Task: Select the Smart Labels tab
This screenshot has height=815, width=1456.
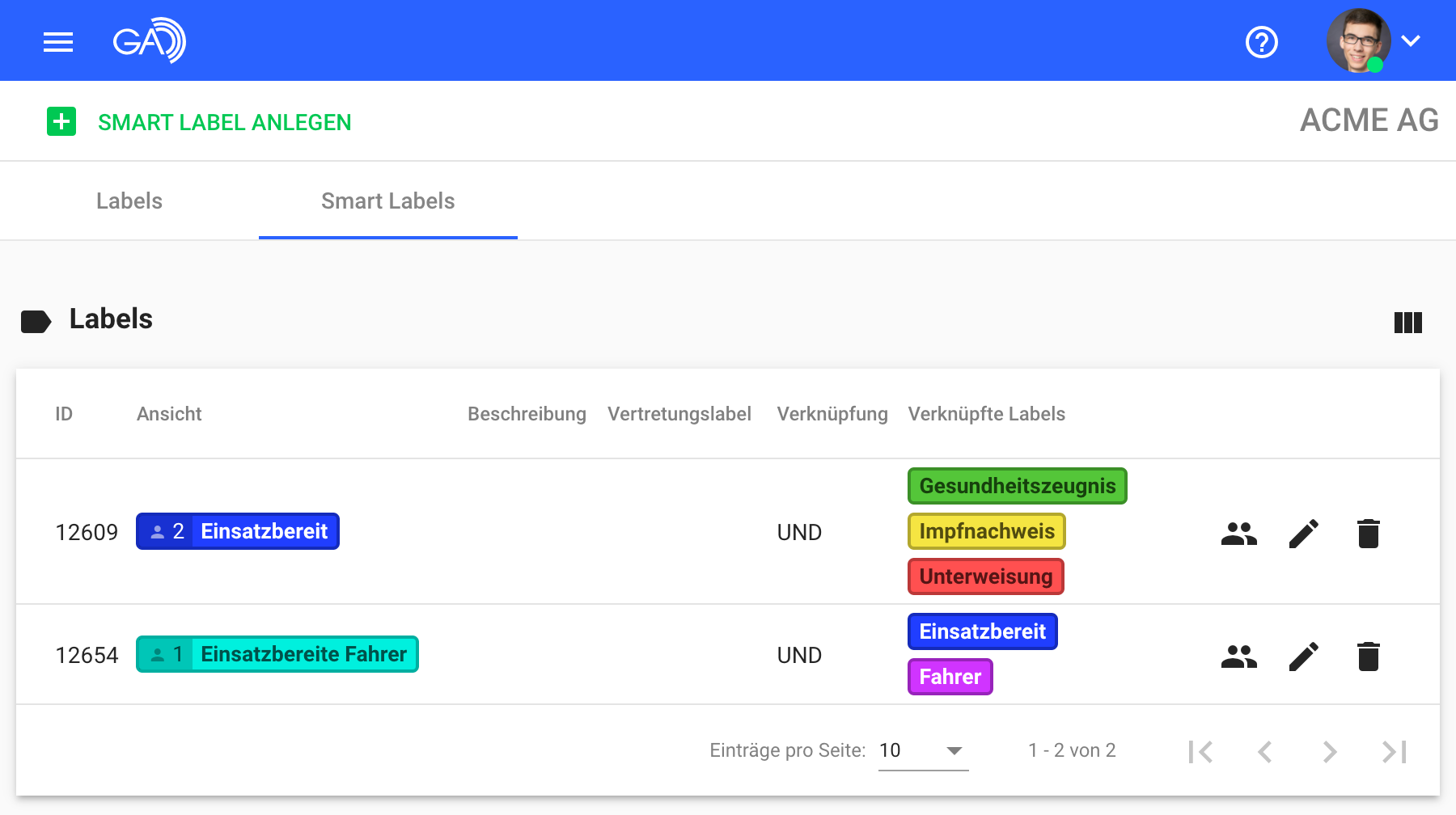Action: point(387,201)
